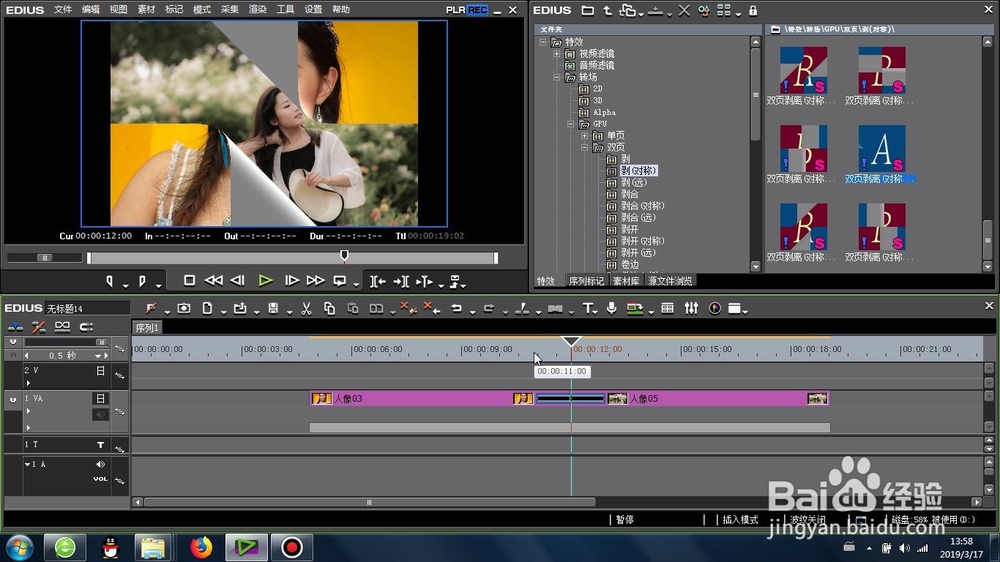Toggle the VOL button on 1 A track

tap(100, 479)
